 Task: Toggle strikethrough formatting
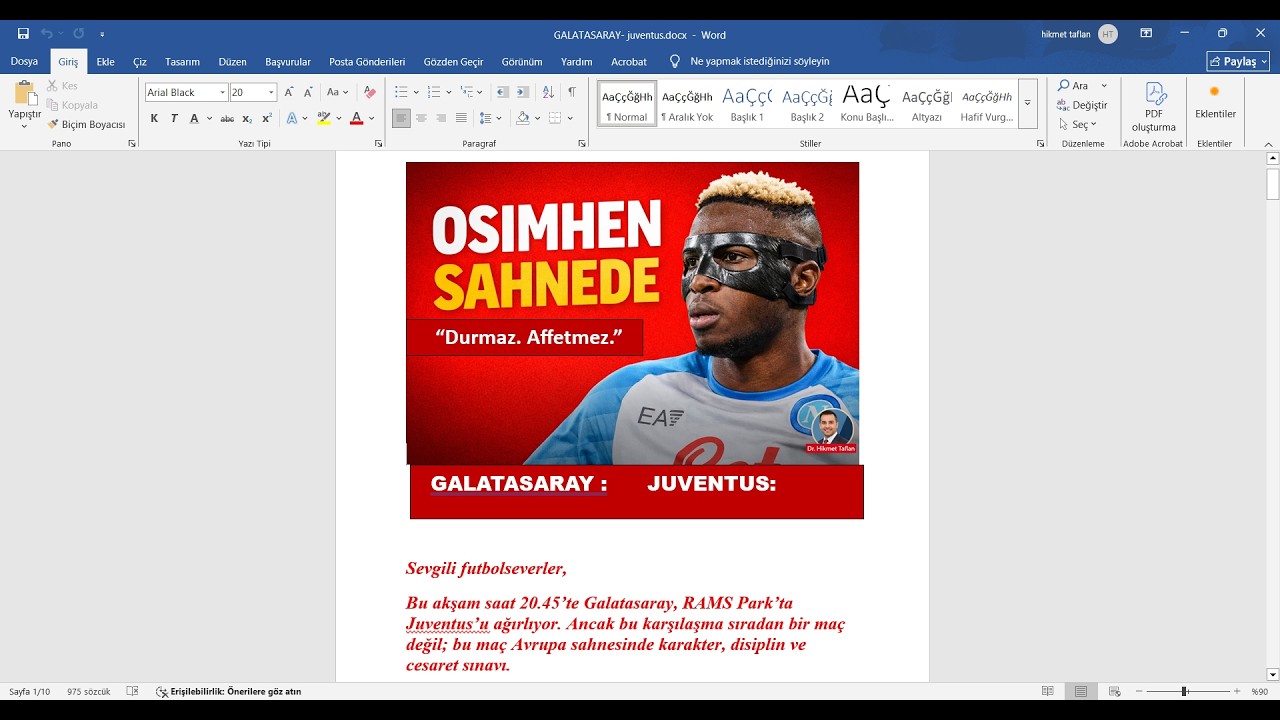tap(227, 118)
